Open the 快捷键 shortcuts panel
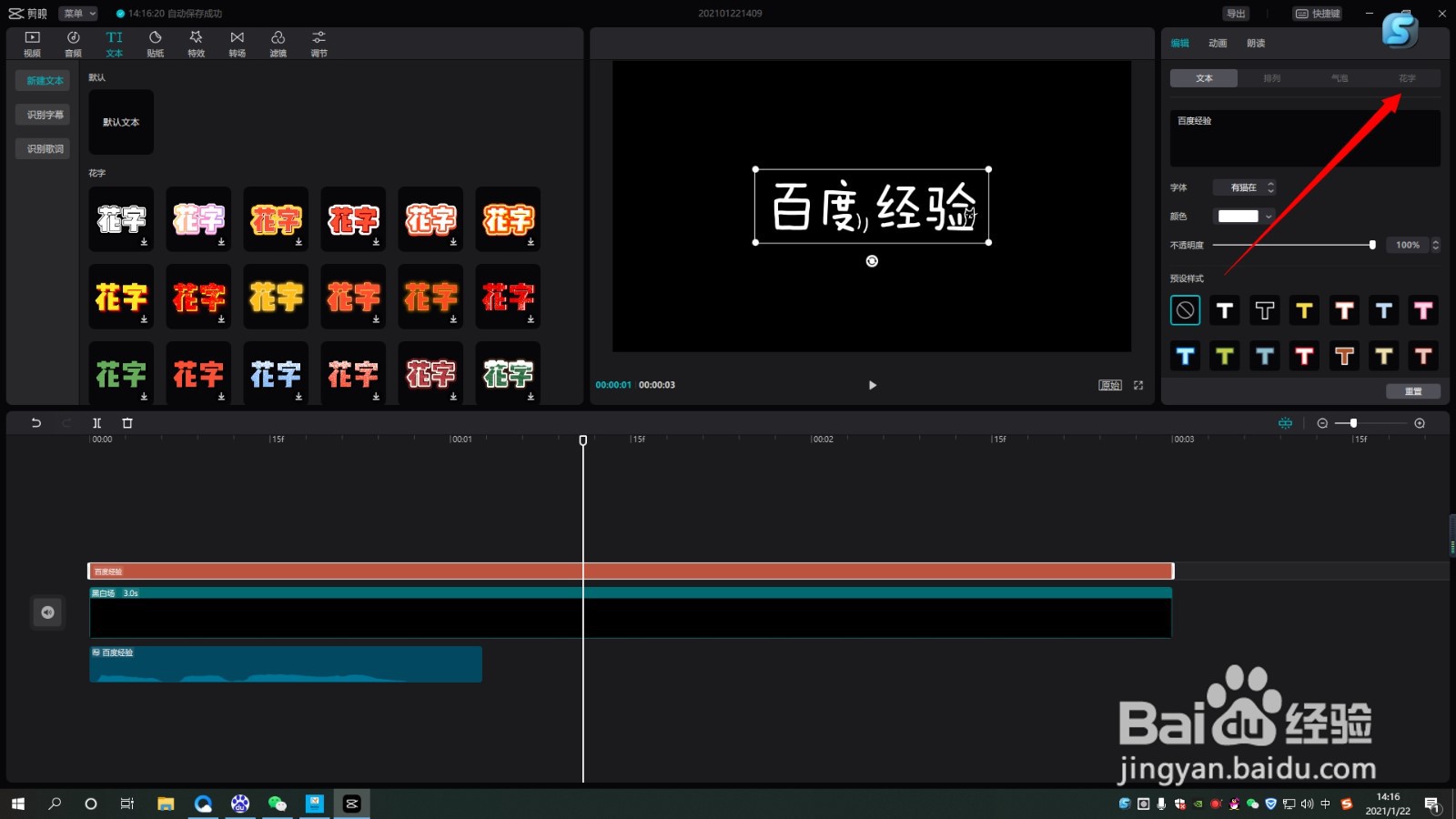This screenshot has height=819, width=1456. [x=1318, y=14]
